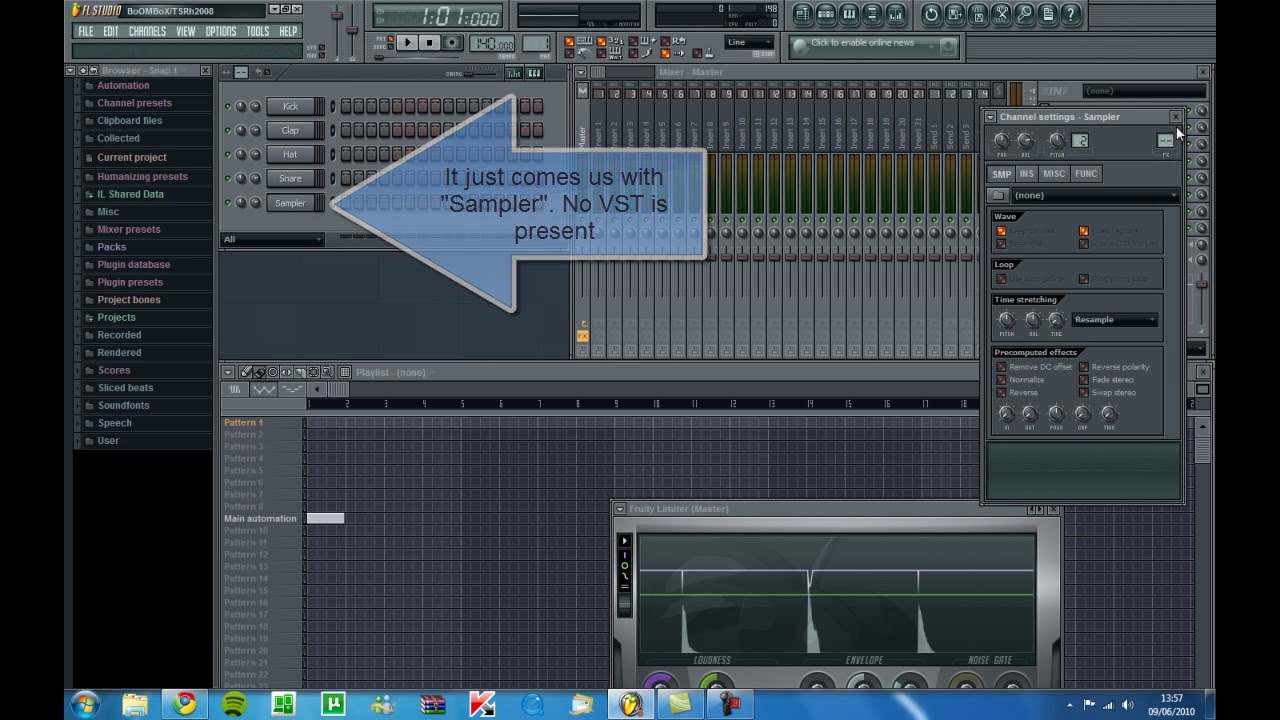The width and height of the screenshot is (1280, 720).
Task: Click to enable online news bar
Action: (x=874, y=45)
